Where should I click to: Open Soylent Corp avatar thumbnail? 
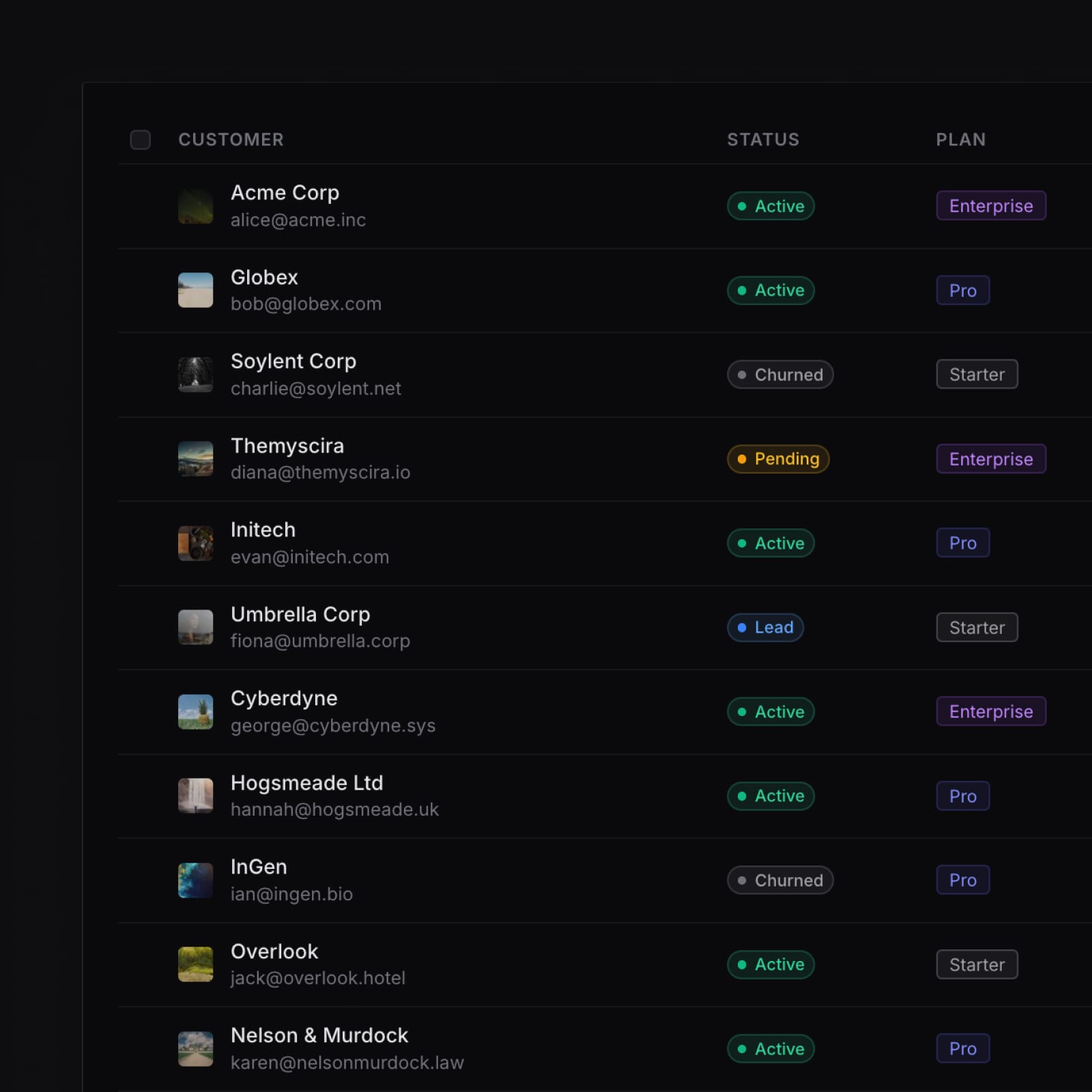[195, 375]
